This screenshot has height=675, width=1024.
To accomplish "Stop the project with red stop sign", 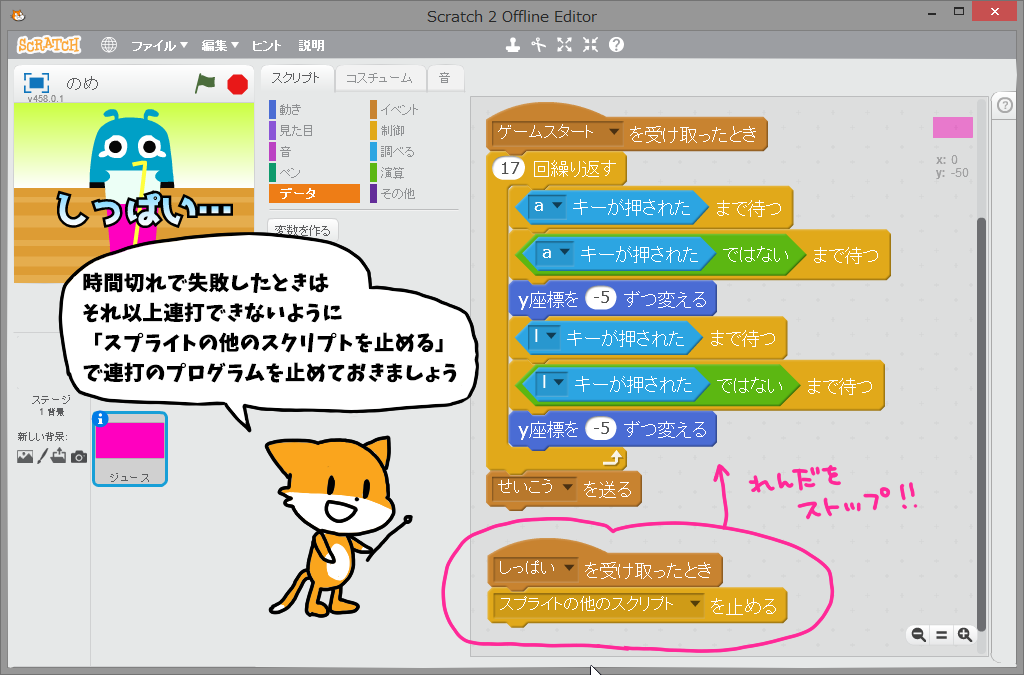I will click(x=238, y=84).
